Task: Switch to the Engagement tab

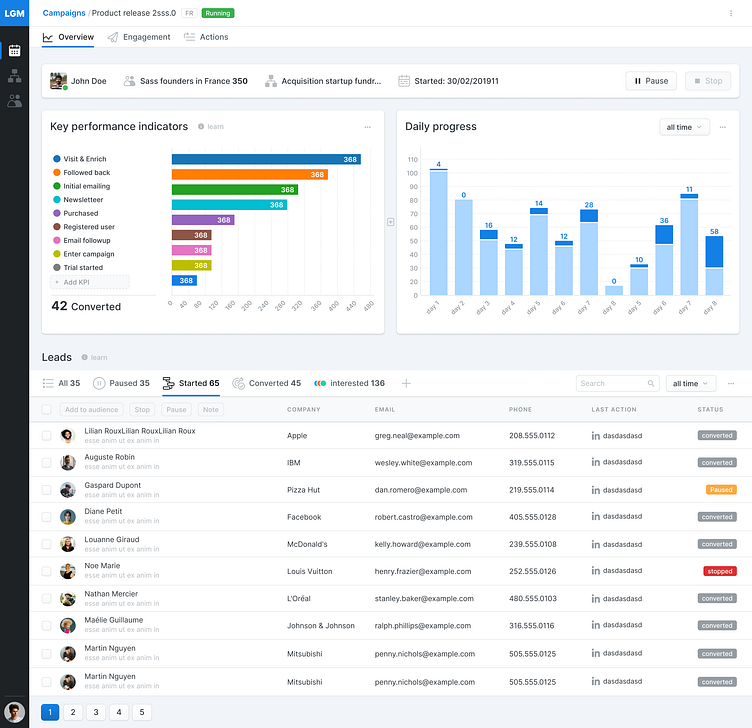Action: (139, 37)
